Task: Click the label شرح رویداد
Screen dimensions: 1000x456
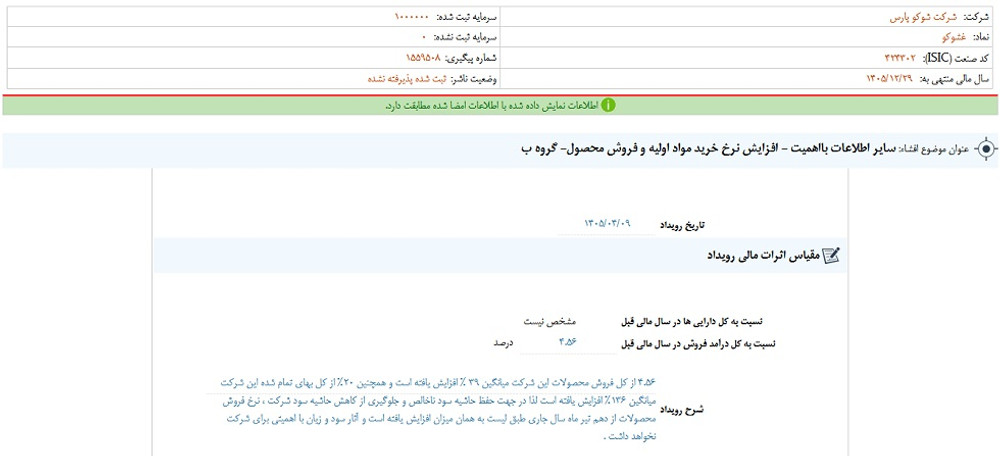Action: click(683, 409)
